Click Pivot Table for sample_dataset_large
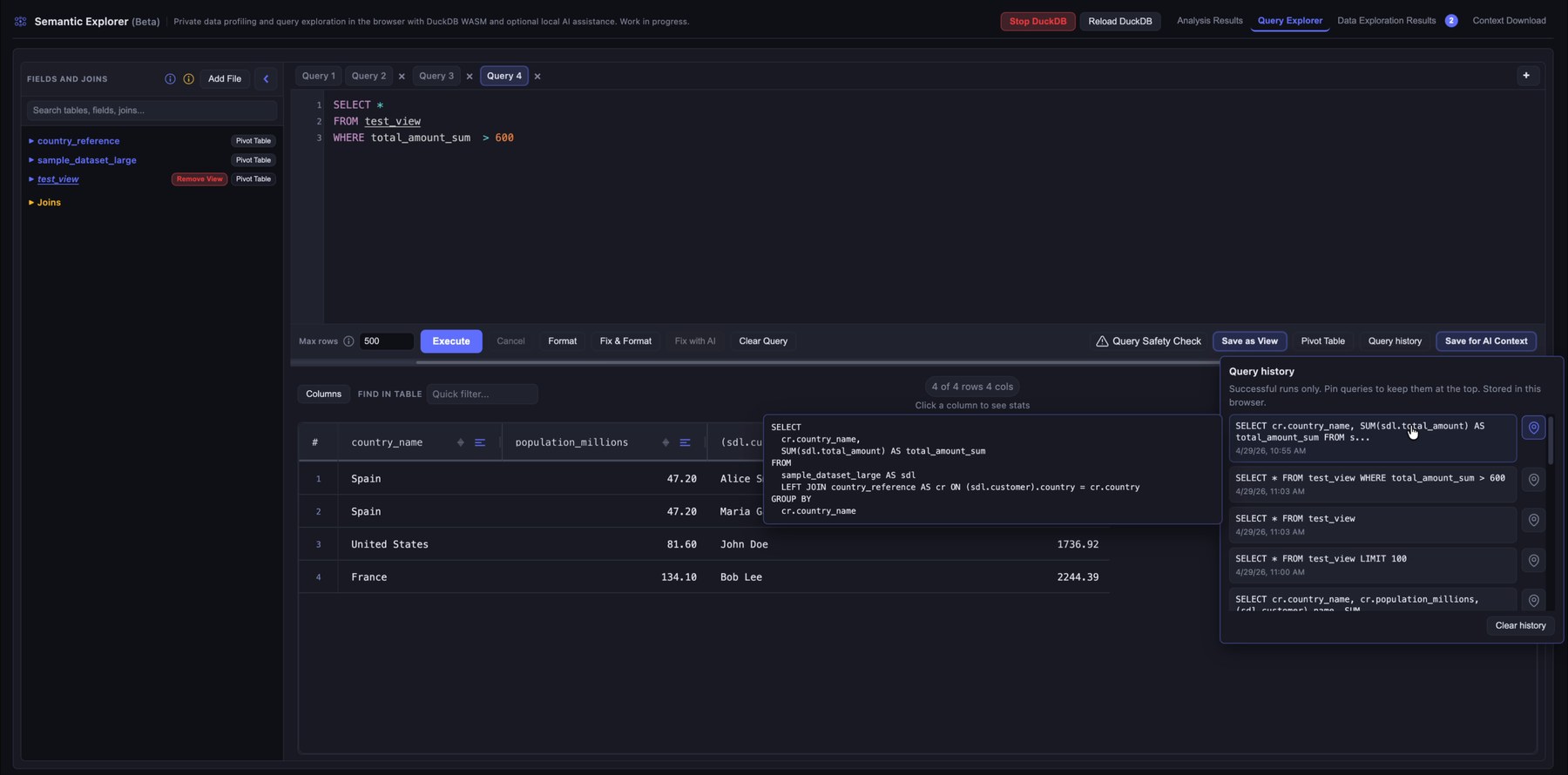This screenshot has width=1568, height=775. tap(253, 160)
